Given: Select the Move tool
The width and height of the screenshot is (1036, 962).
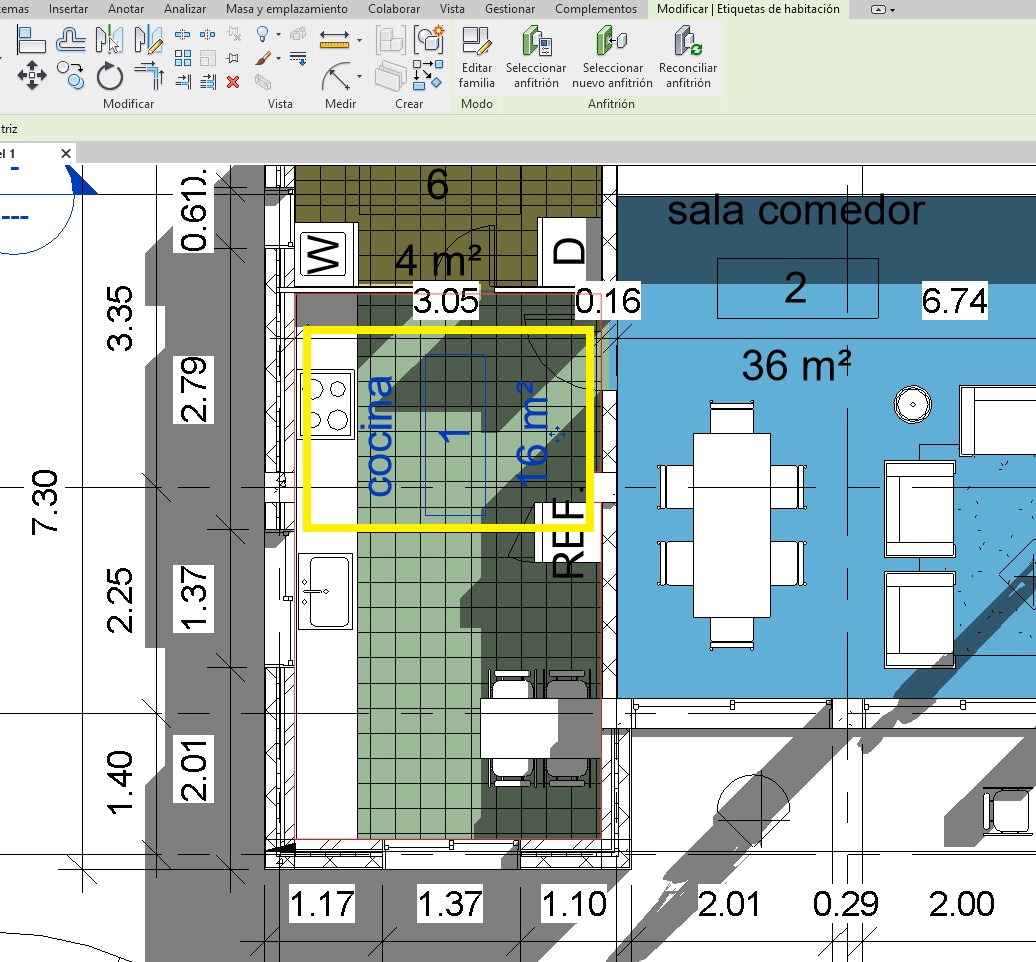Looking at the screenshot, I should pyautogui.click(x=32, y=75).
